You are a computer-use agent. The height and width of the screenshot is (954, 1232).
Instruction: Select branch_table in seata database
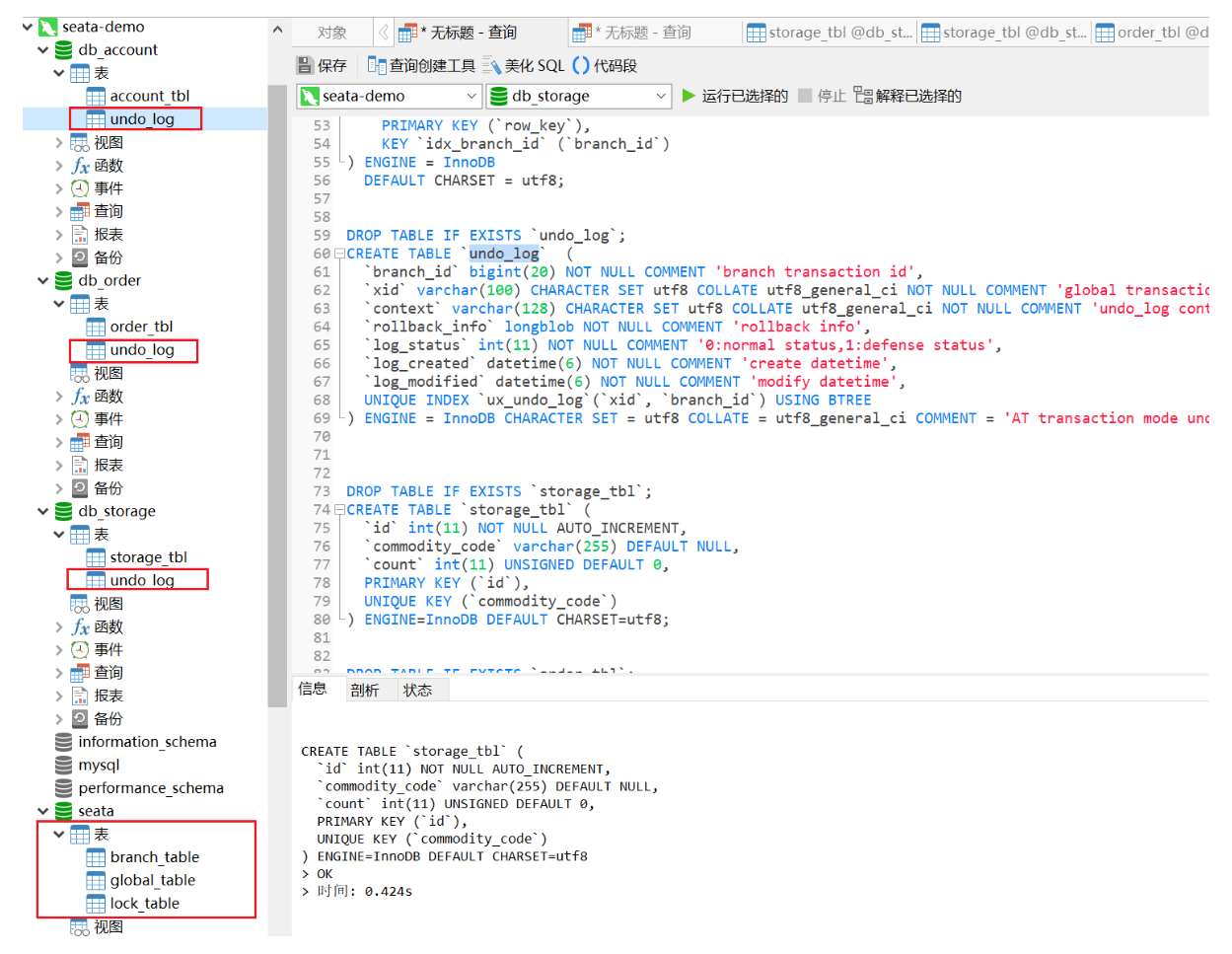[154, 857]
